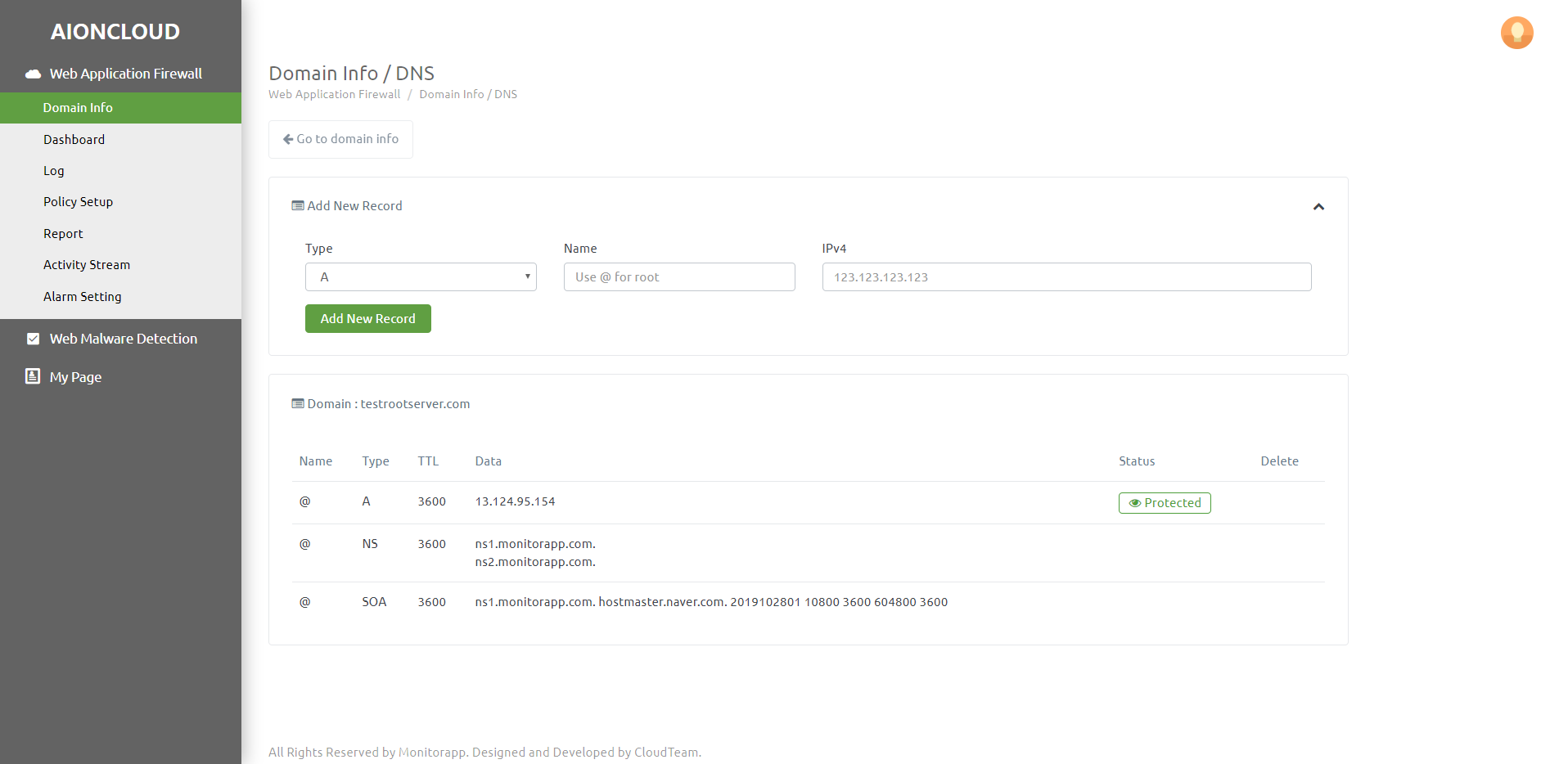Click the list icon beside Domain : testrootserver.com
The width and height of the screenshot is (1568, 764).
[x=298, y=404]
